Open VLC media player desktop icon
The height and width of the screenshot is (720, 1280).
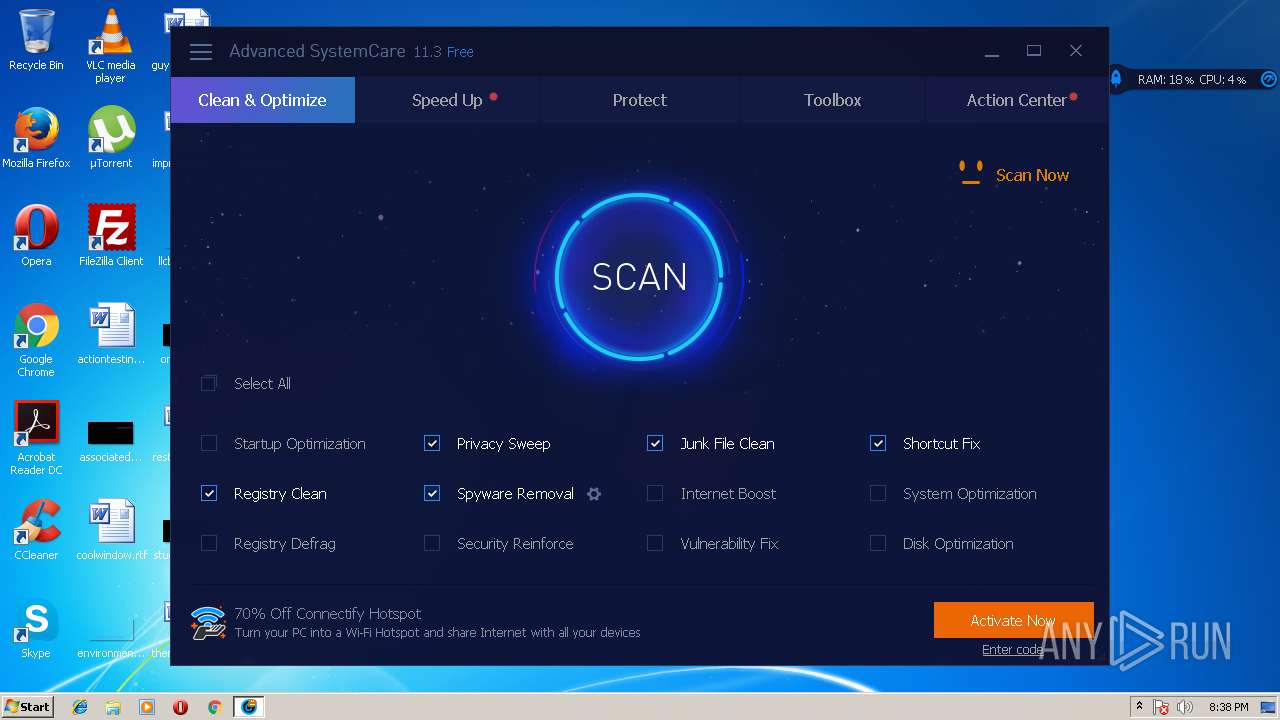point(110,46)
